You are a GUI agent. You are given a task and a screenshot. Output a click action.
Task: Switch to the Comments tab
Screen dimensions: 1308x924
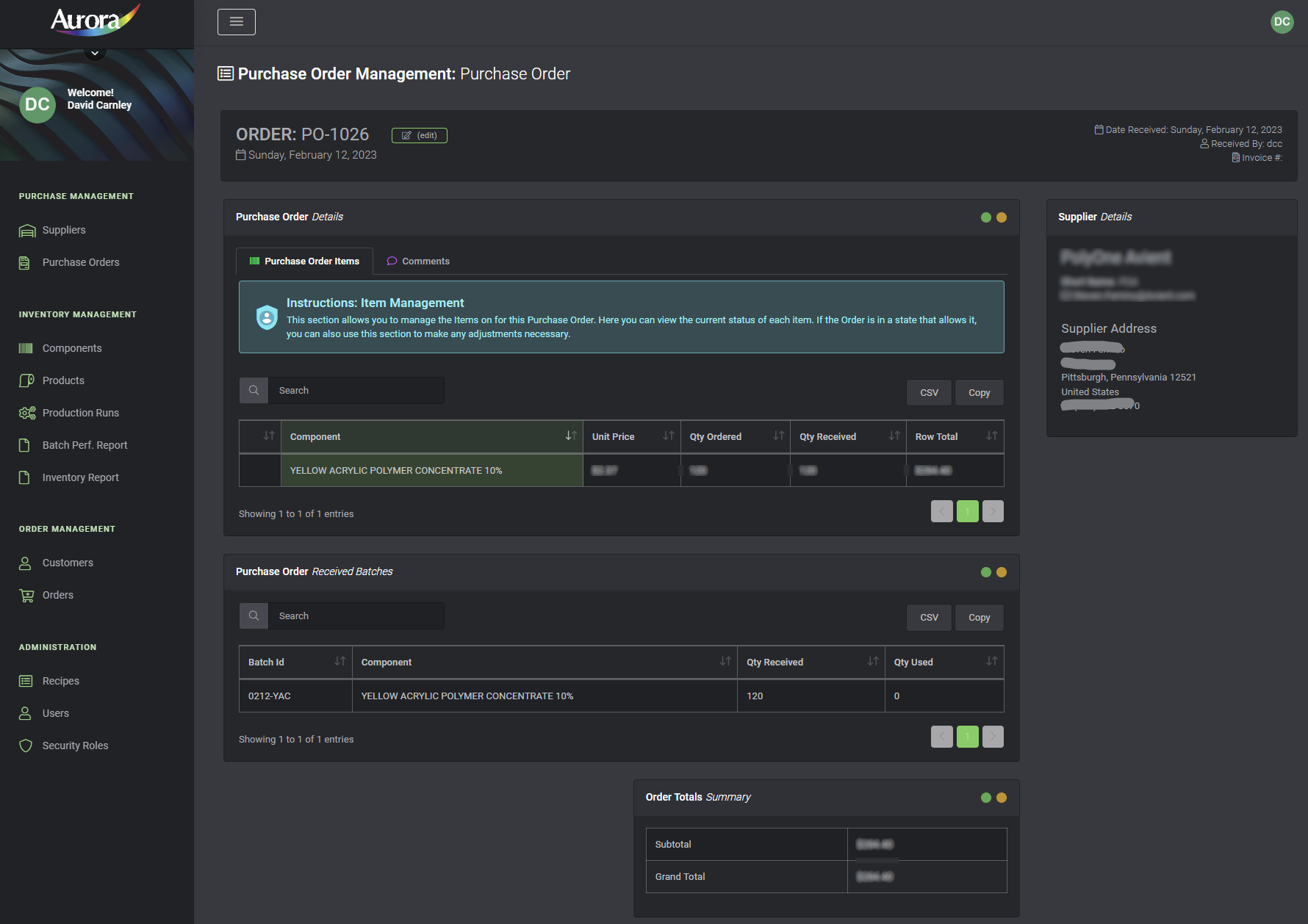pos(418,261)
